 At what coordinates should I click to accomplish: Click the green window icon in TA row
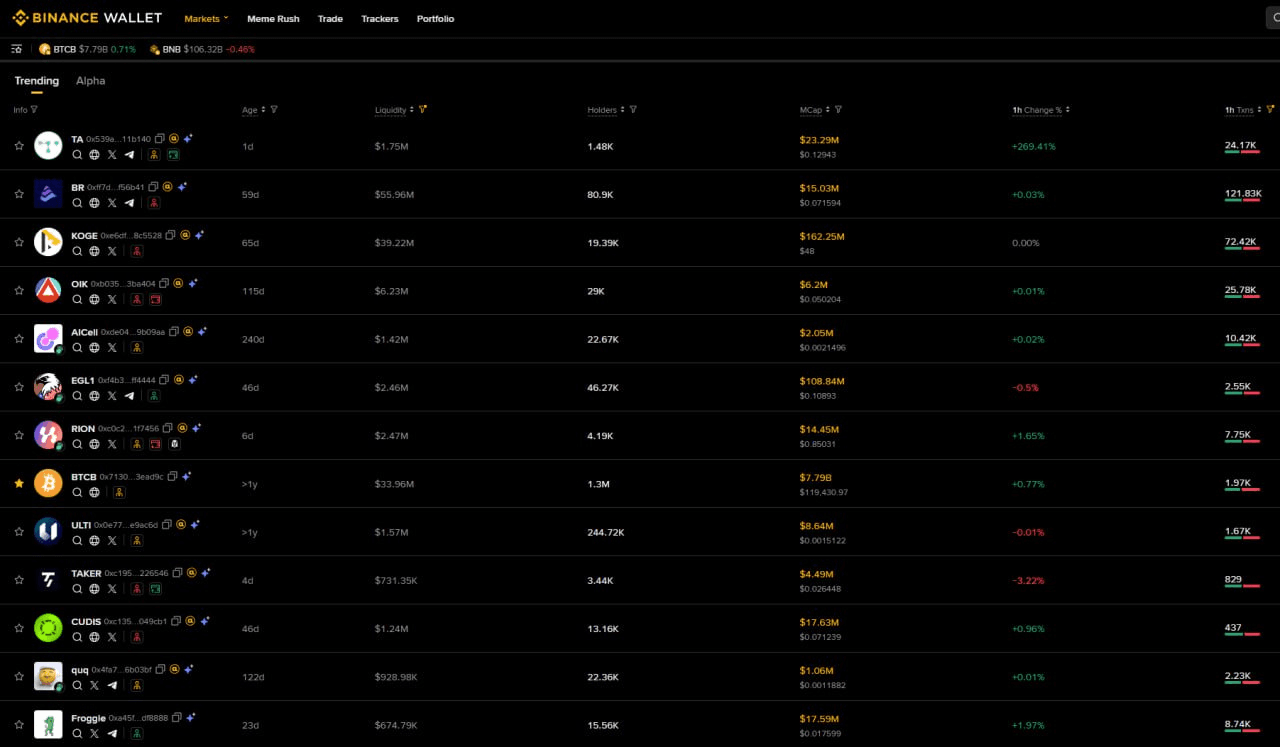(x=173, y=155)
